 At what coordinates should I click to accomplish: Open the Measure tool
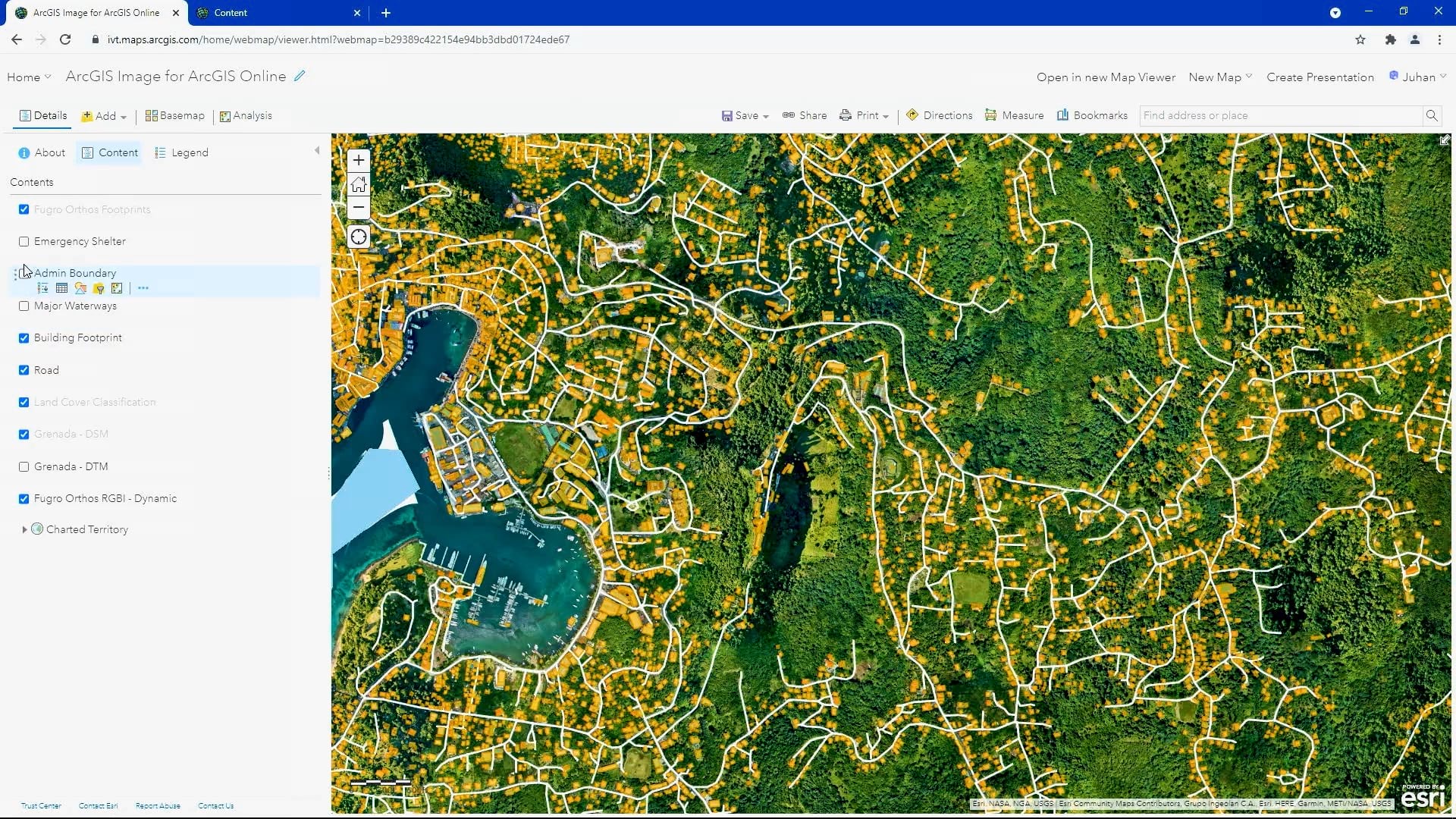[x=1015, y=115]
